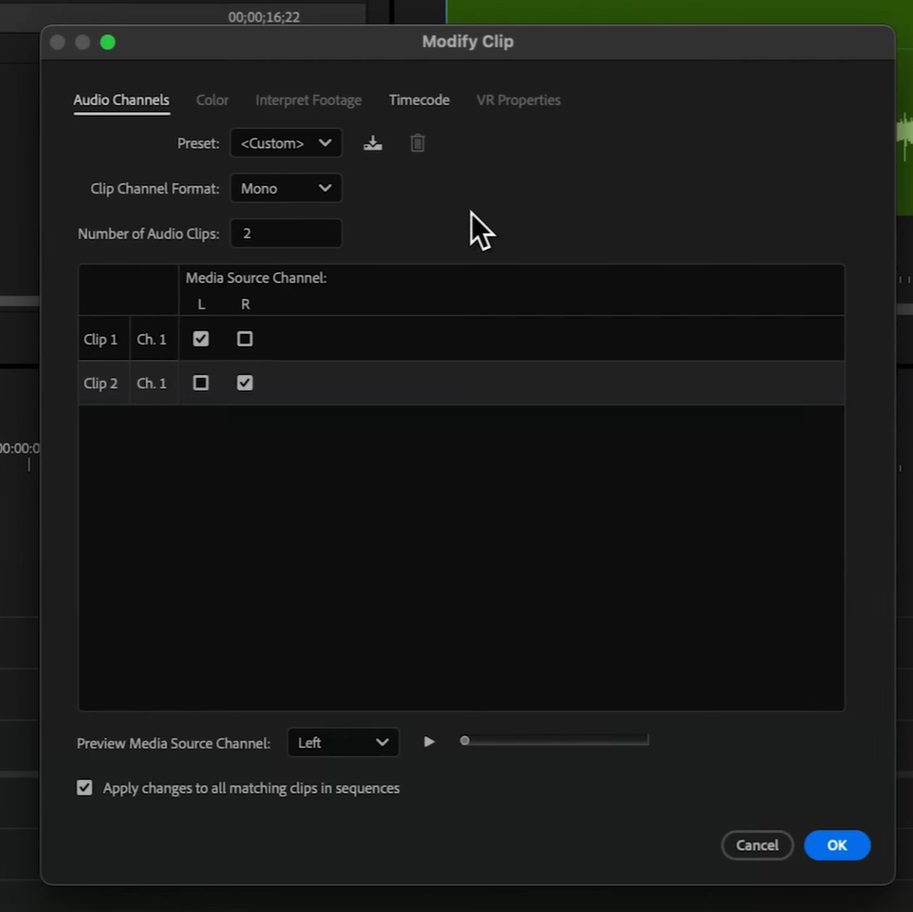Screen dimensions: 913x912
Task: Dismiss the dialog with Cancel
Action: pyautogui.click(x=757, y=845)
